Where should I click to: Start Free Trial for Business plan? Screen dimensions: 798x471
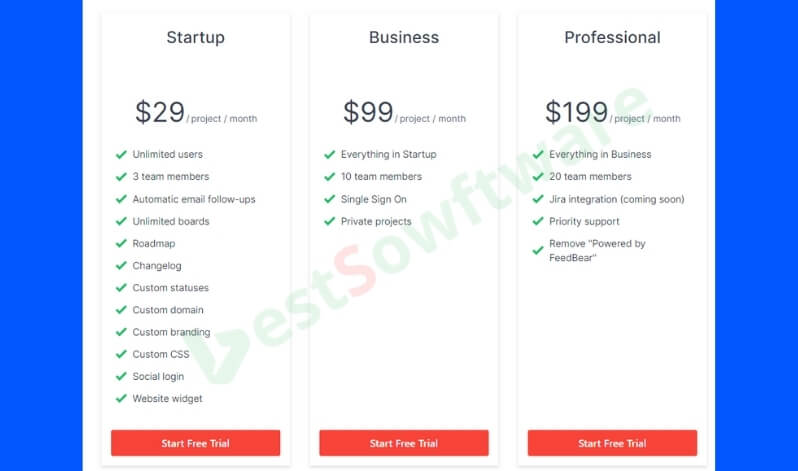[404, 443]
